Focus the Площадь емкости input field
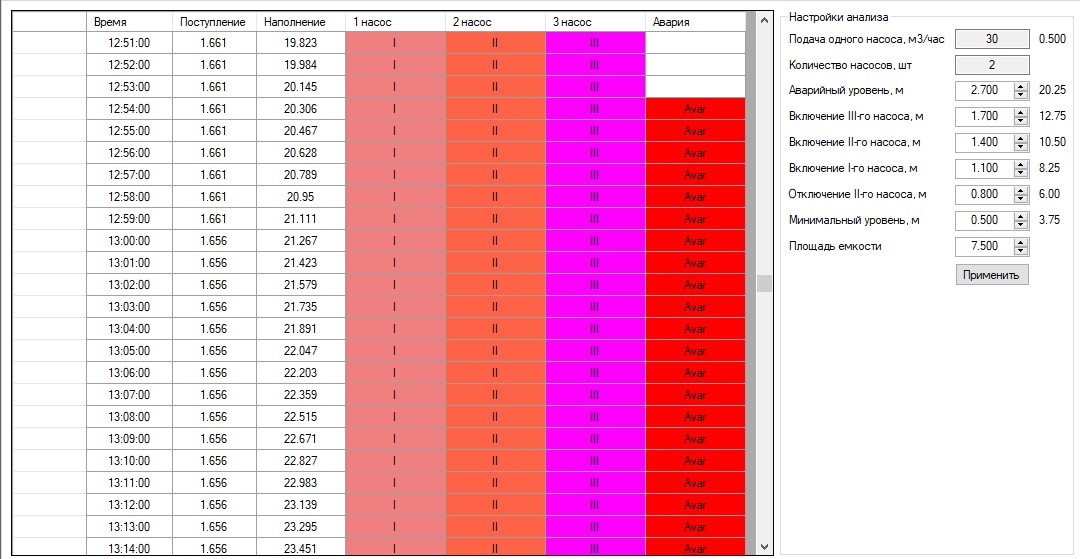 click(x=984, y=246)
